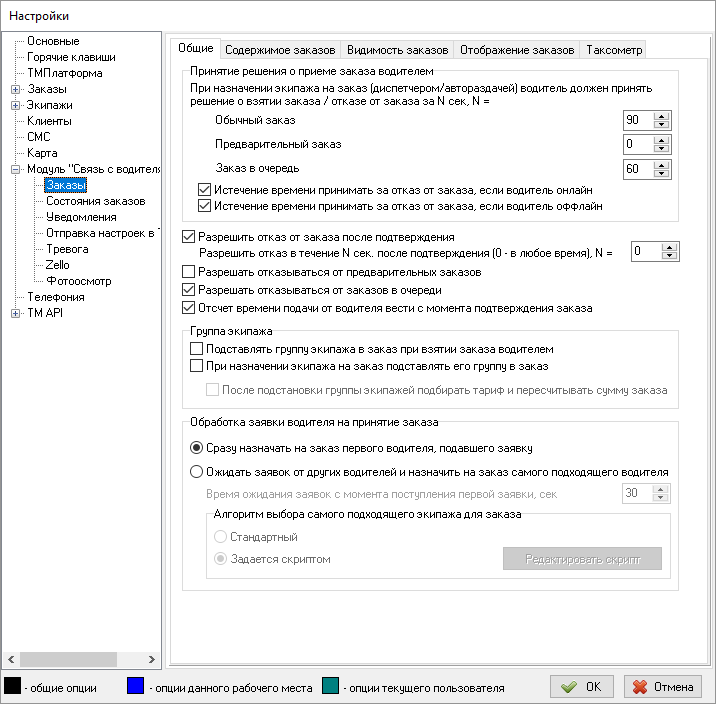
Task: Click the Отмена cancel button
Action: [663, 687]
